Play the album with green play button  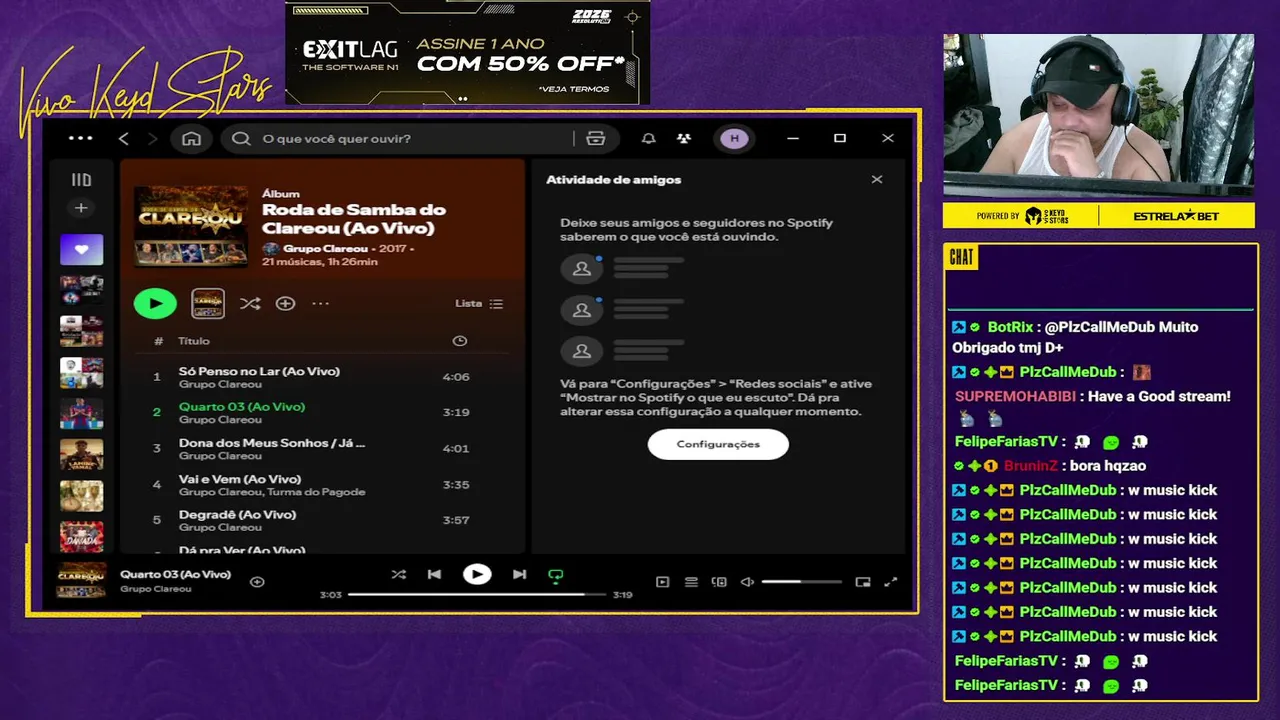(x=155, y=303)
